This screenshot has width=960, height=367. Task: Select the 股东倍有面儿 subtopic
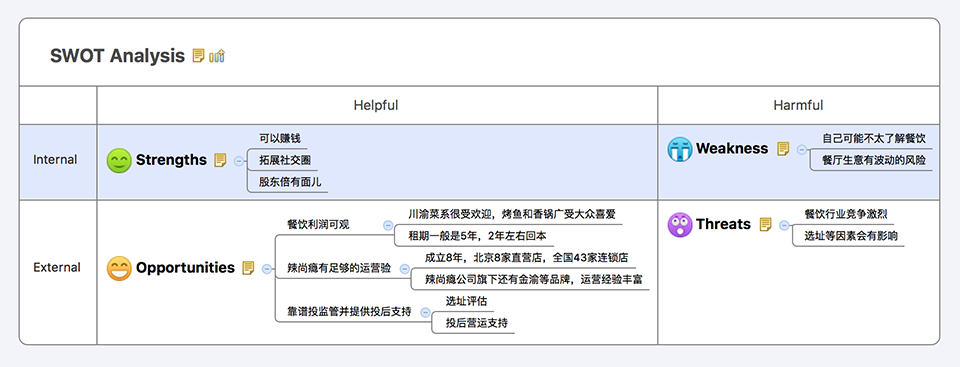[290, 182]
